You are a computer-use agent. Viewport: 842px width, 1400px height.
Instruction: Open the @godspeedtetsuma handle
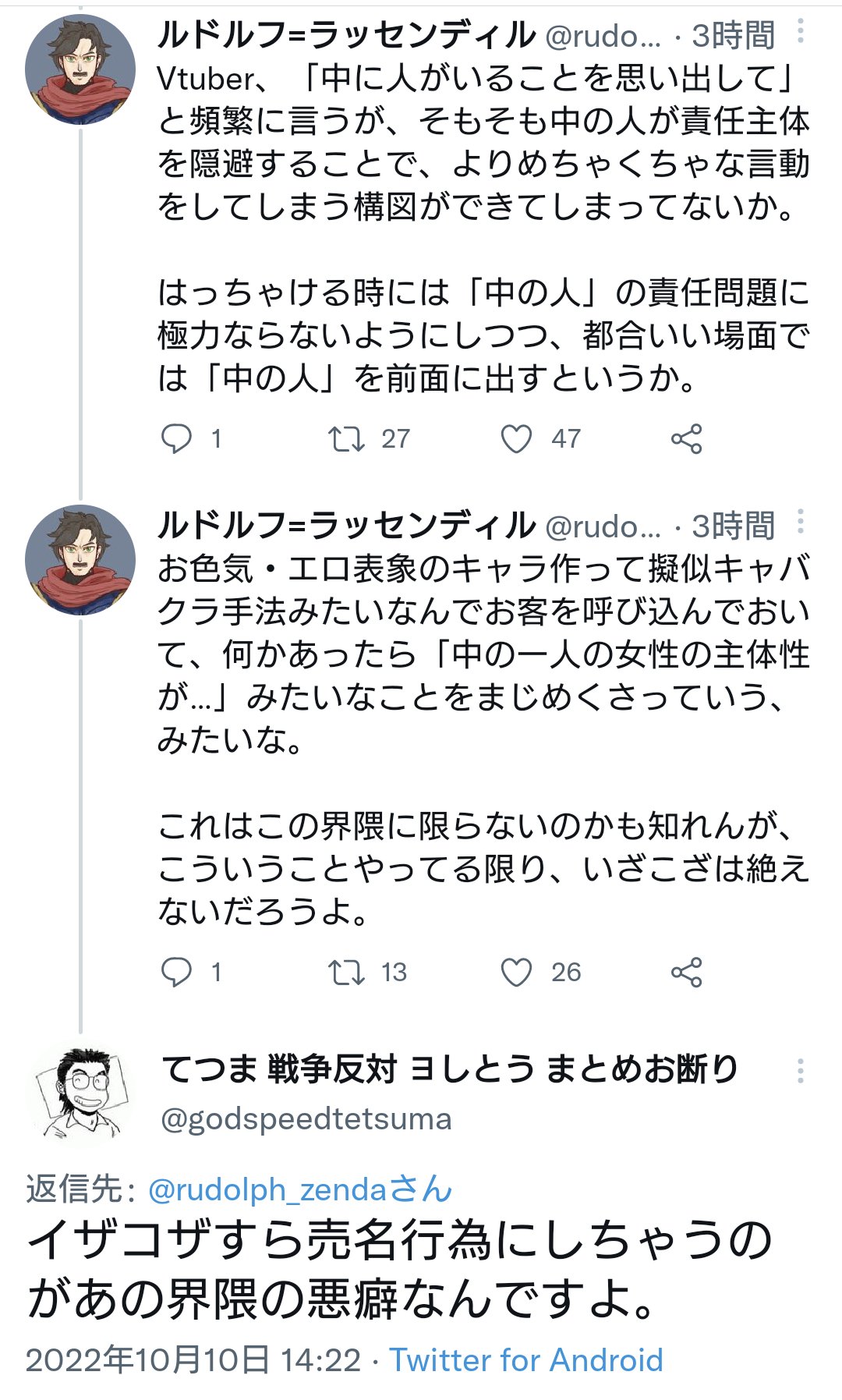(x=306, y=1119)
